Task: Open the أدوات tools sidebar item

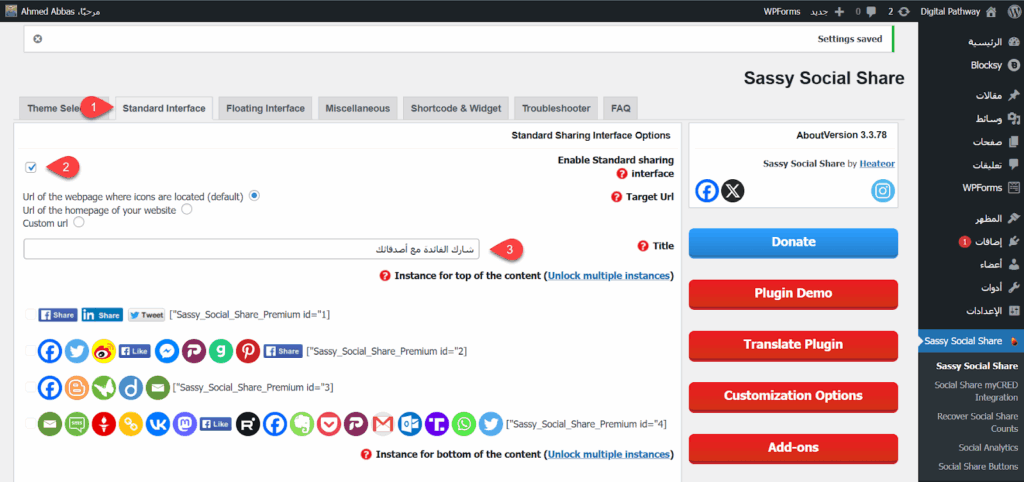Action: point(1000,287)
